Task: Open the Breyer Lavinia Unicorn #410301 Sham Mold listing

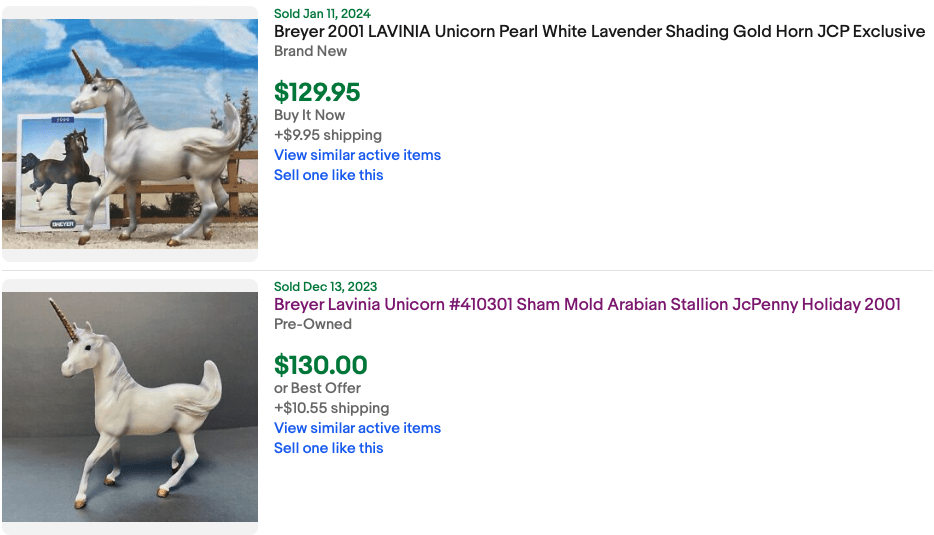Action: point(587,305)
